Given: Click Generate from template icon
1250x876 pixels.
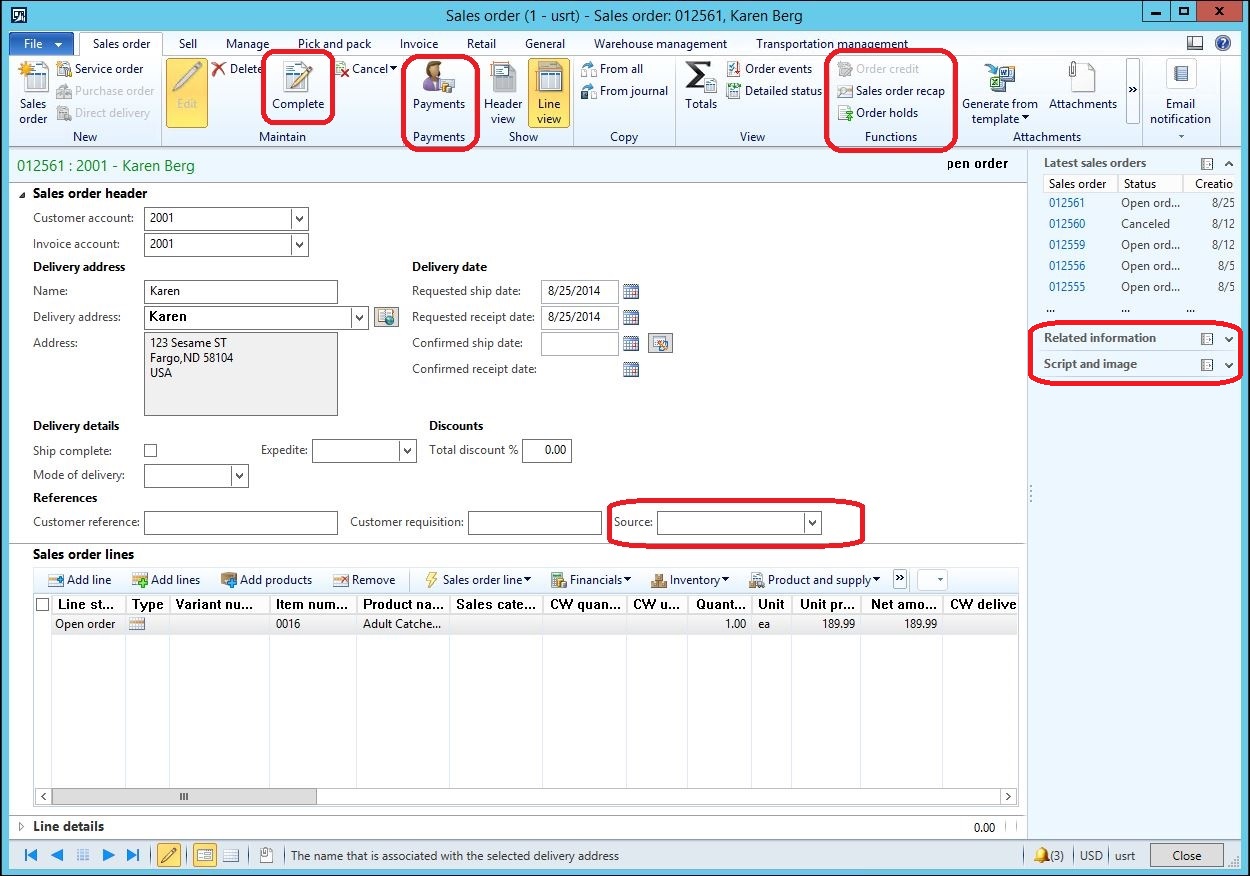Looking at the screenshot, I should 999,79.
